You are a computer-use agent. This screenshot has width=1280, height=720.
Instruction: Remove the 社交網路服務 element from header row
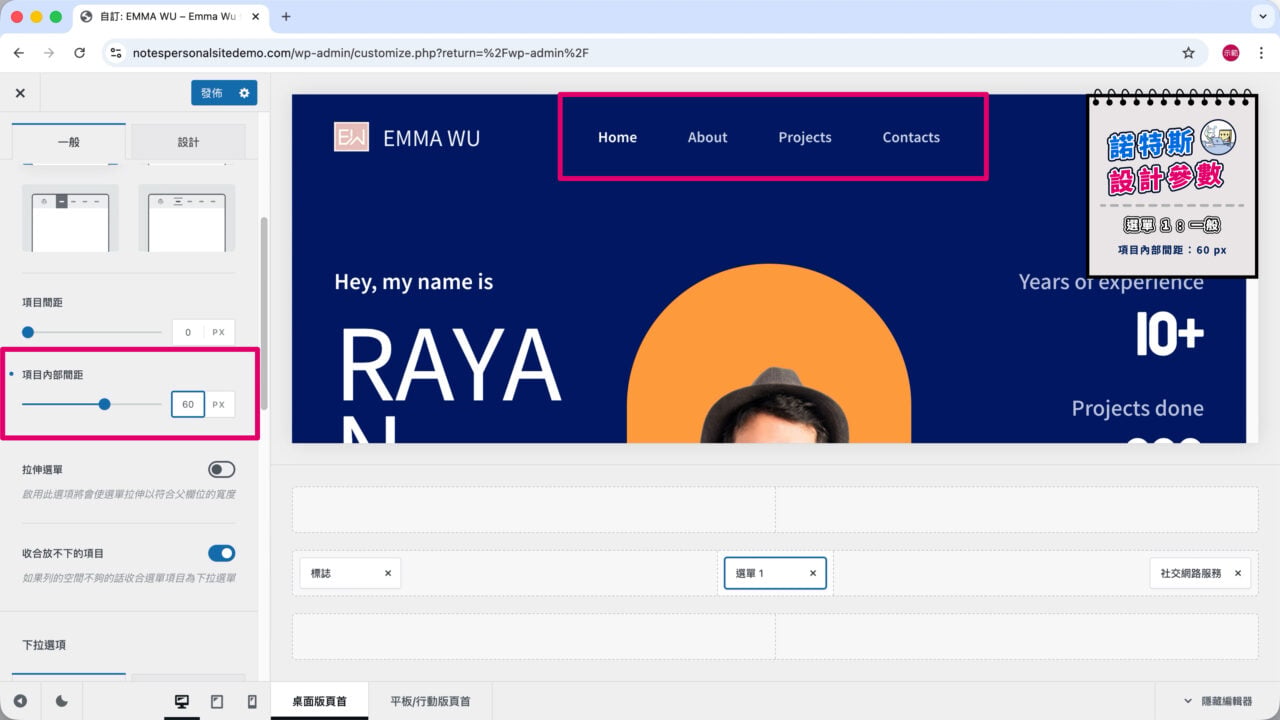[x=1237, y=573]
